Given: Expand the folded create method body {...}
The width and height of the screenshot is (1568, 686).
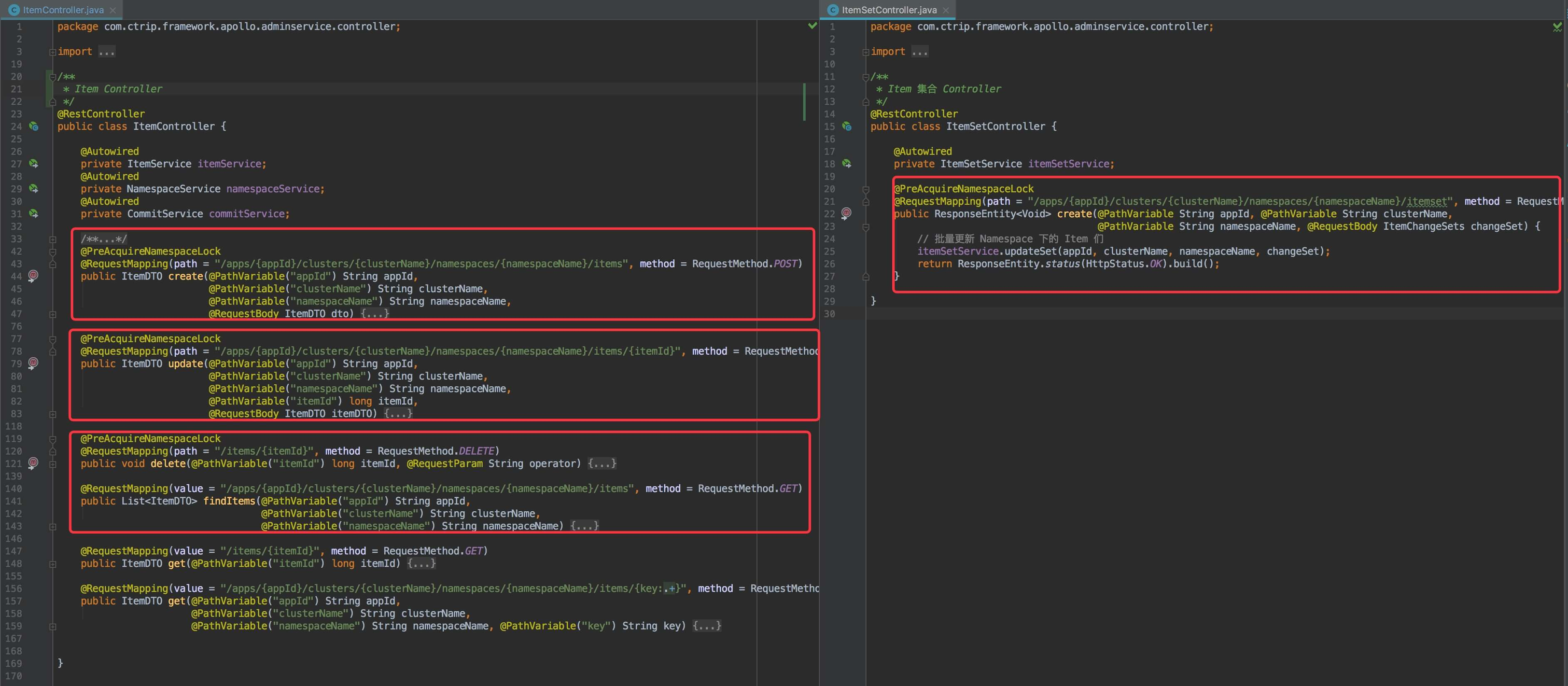Looking at the screenshot, I should point(374,314).
